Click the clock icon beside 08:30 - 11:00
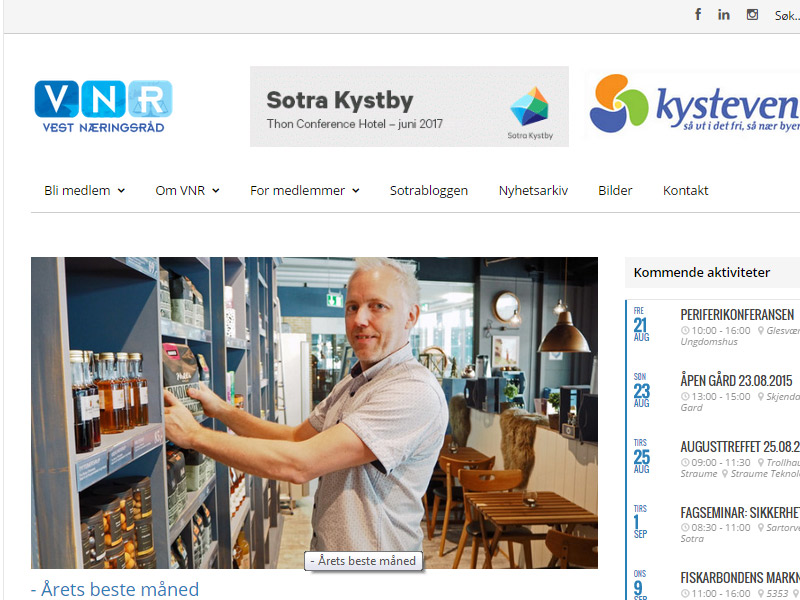800x600 pixels. (685, 528)
